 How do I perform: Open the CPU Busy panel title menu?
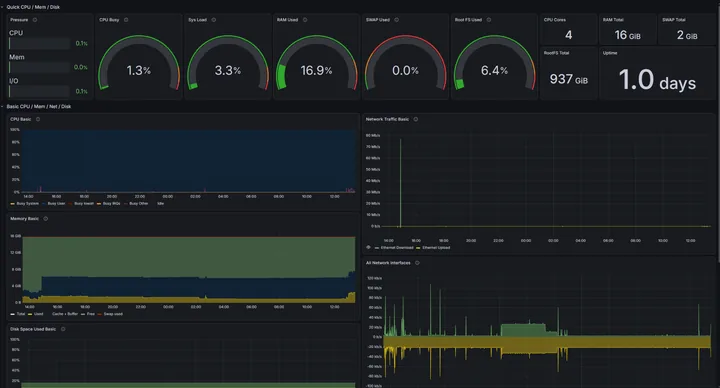(109, 20)
